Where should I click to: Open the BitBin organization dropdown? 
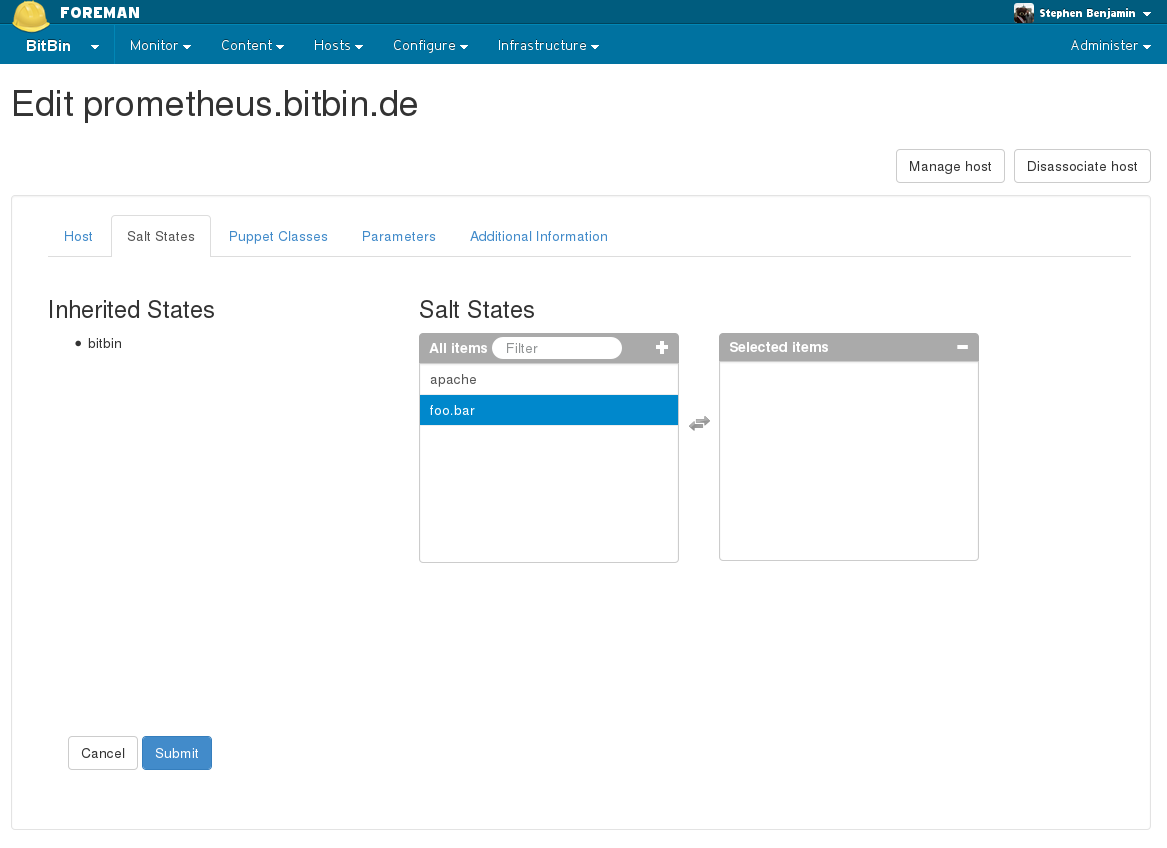click(62, 45)
